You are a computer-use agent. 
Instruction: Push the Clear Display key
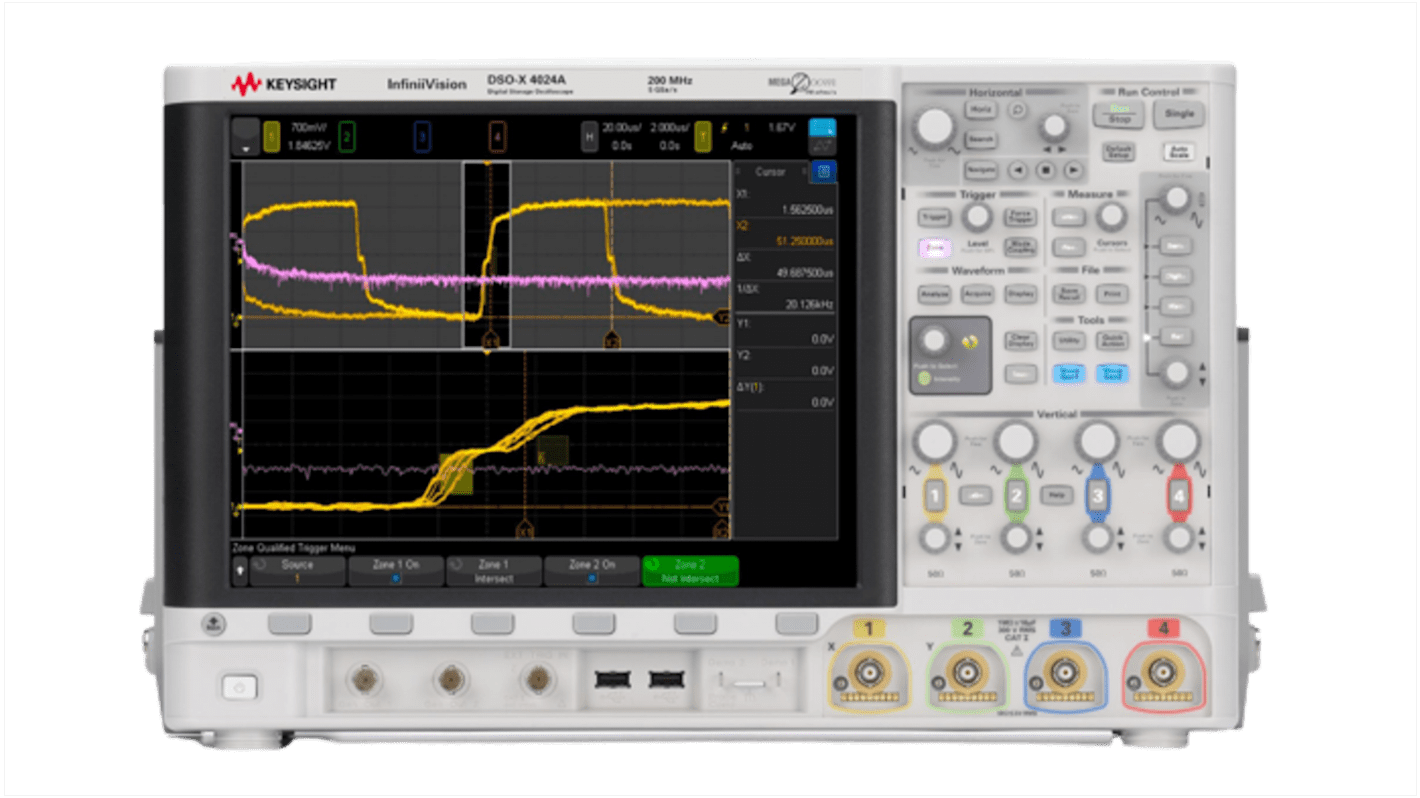[x=1020, y=341]
